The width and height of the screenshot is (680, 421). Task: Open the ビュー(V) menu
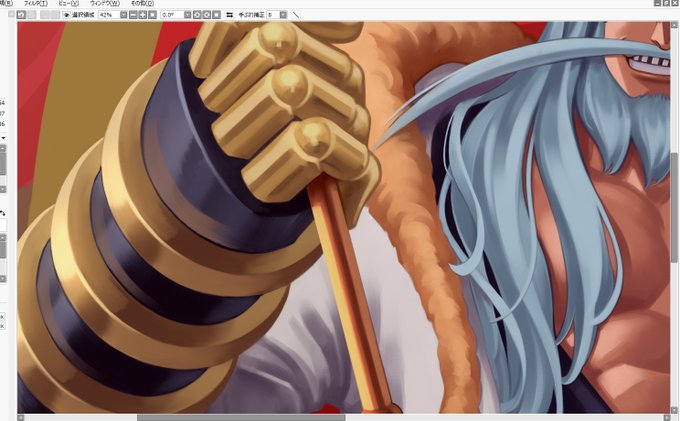[69, 3]
